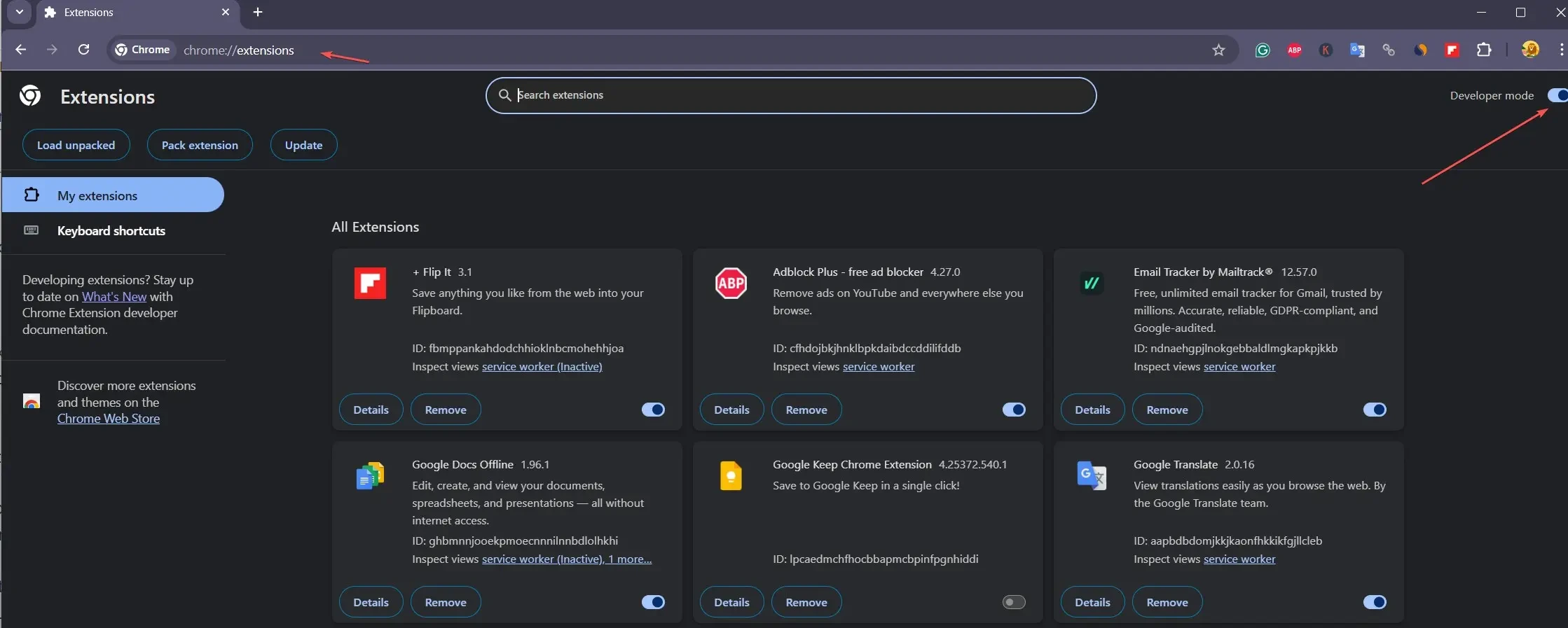Inspect Google Translate service worker link
The image size is (1568, 628).
click(x=1239, y=559)
